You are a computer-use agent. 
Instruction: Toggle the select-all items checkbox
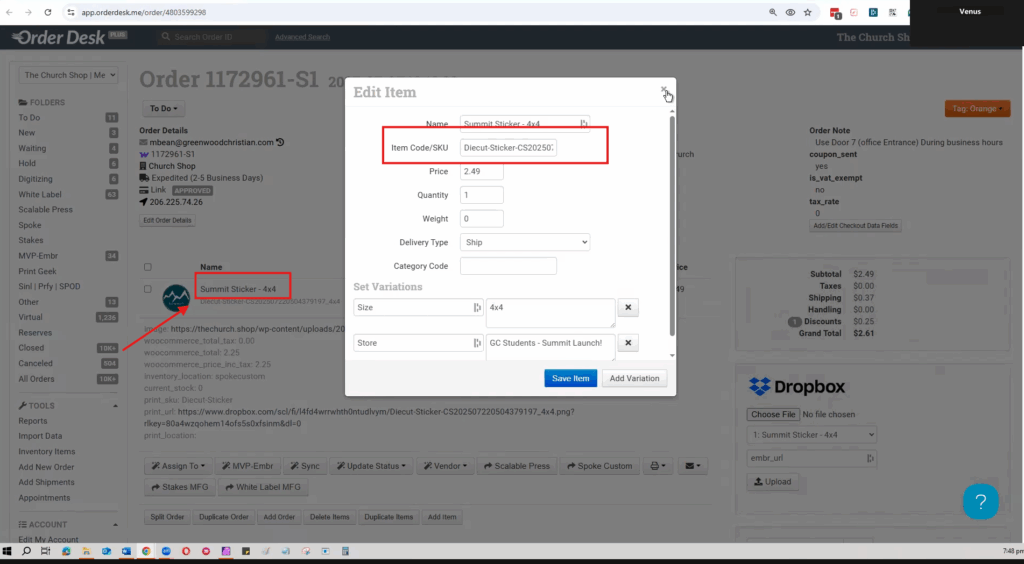[148, 267]
